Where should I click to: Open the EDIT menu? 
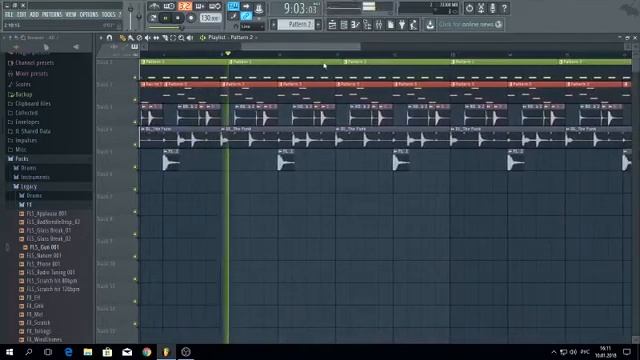point(22,15)
